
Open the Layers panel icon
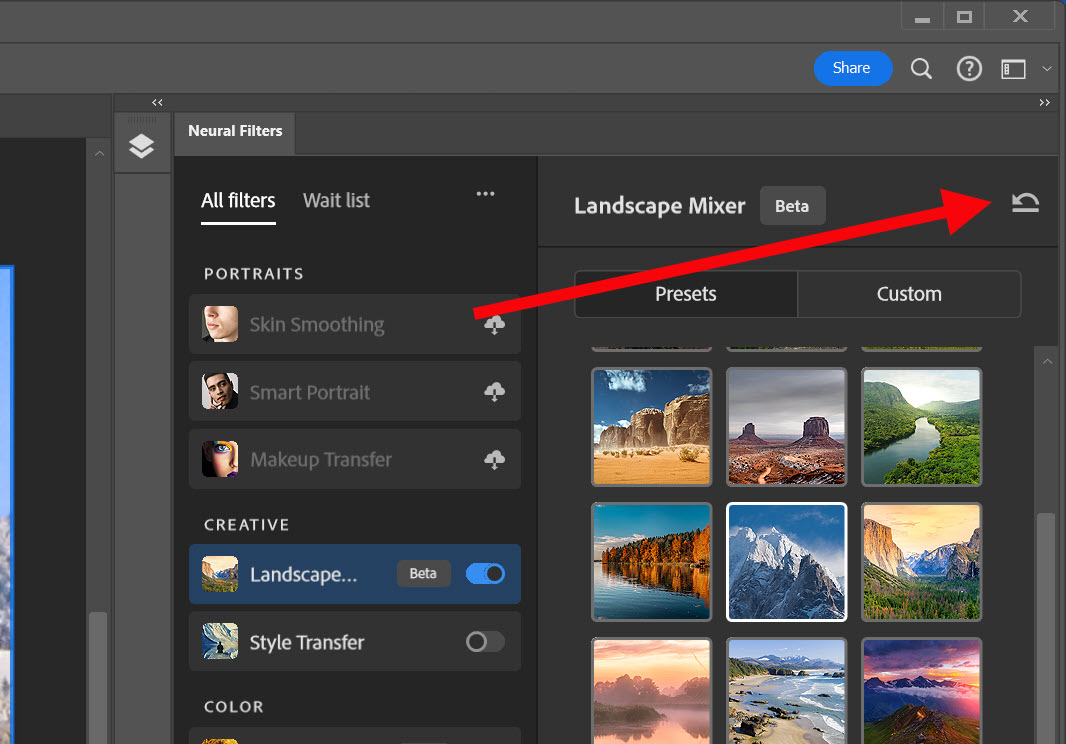(141, 146)
